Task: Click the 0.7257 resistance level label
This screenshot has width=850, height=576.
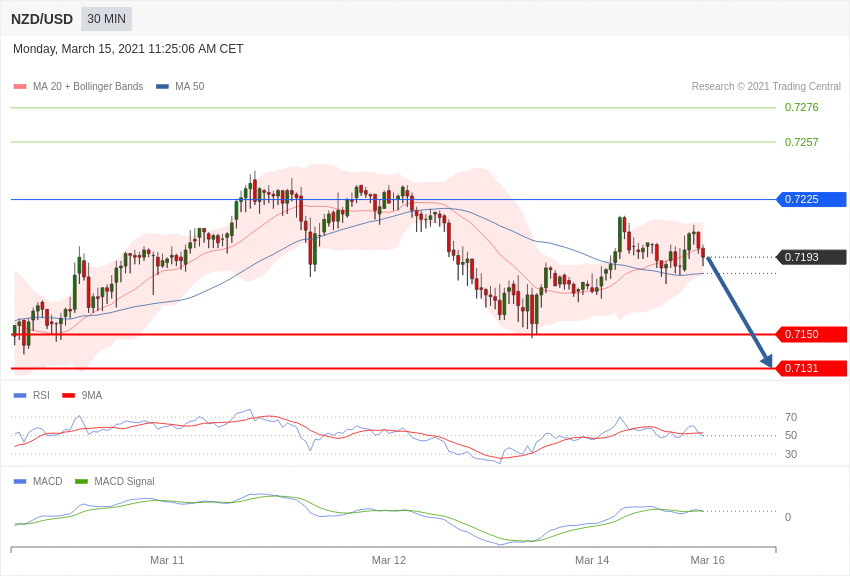Action: pos(801,142)
